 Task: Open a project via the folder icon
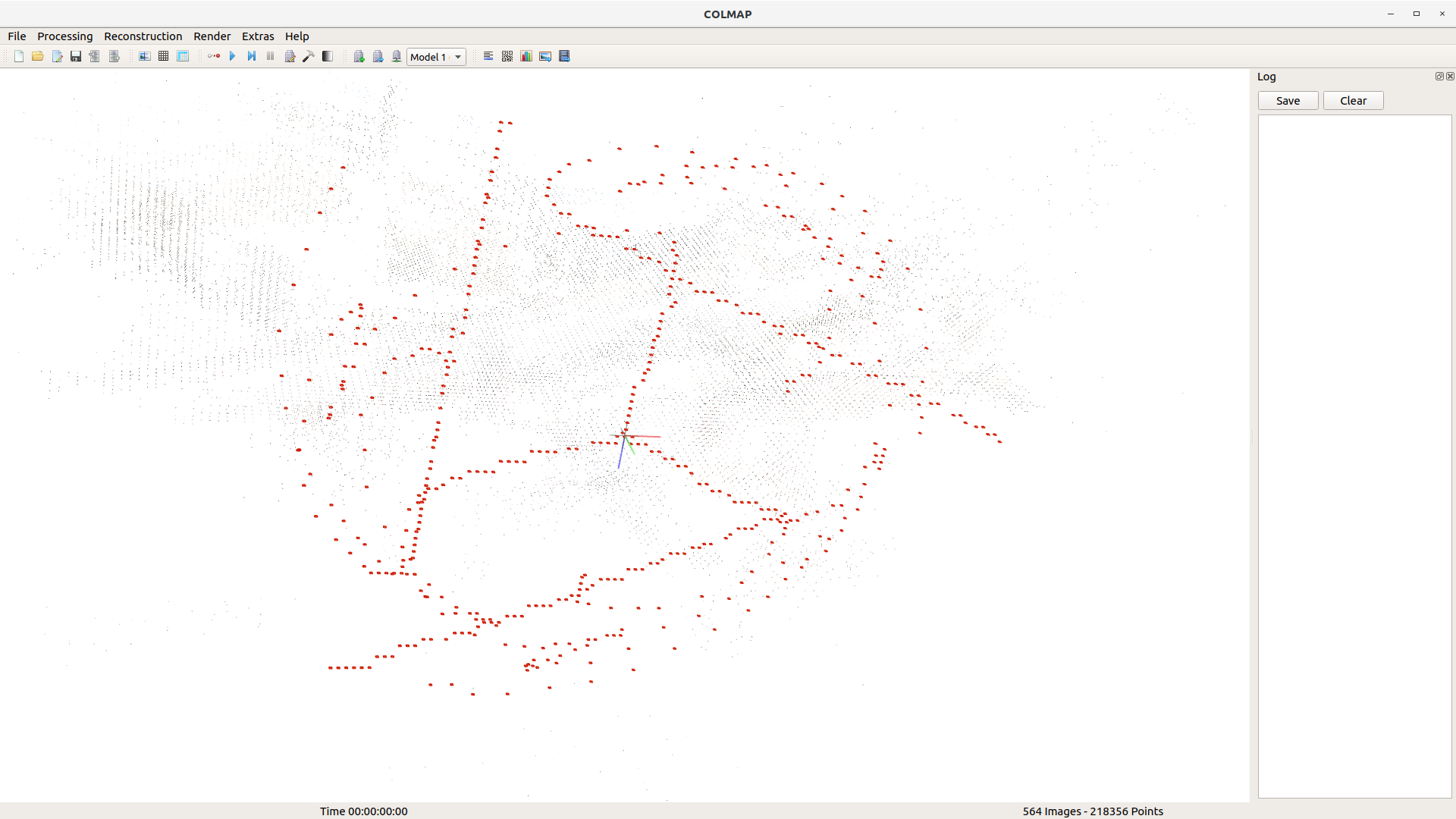pyautogui.click(x=37, y=56)
